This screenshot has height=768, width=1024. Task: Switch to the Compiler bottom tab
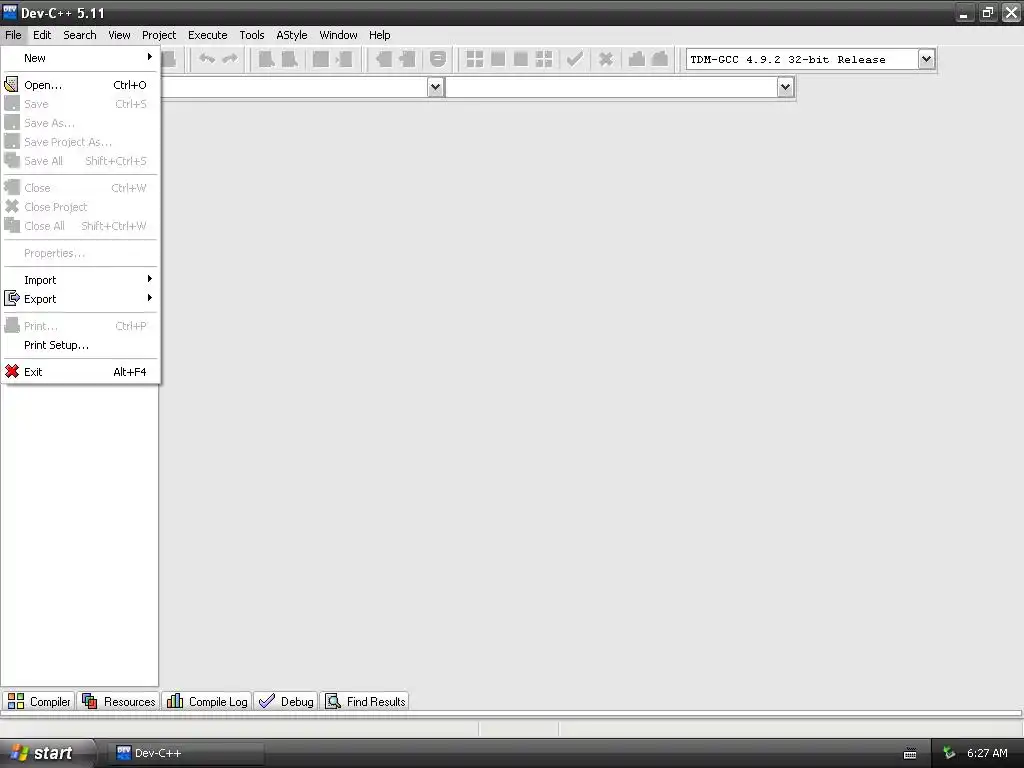click(39, 701)
